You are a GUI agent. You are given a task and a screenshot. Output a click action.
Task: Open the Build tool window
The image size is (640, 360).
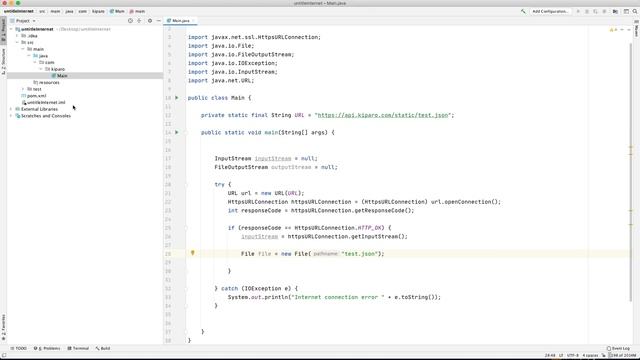(103, 348)
